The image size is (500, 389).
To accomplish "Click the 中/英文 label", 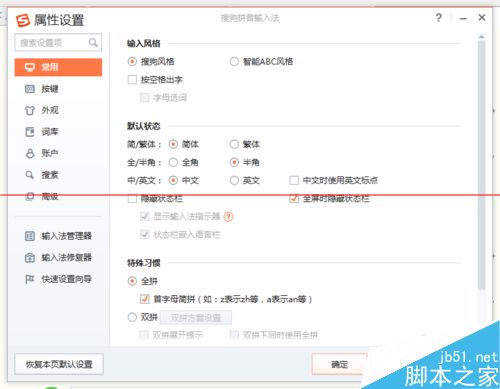I will click(x=144, y=180).
